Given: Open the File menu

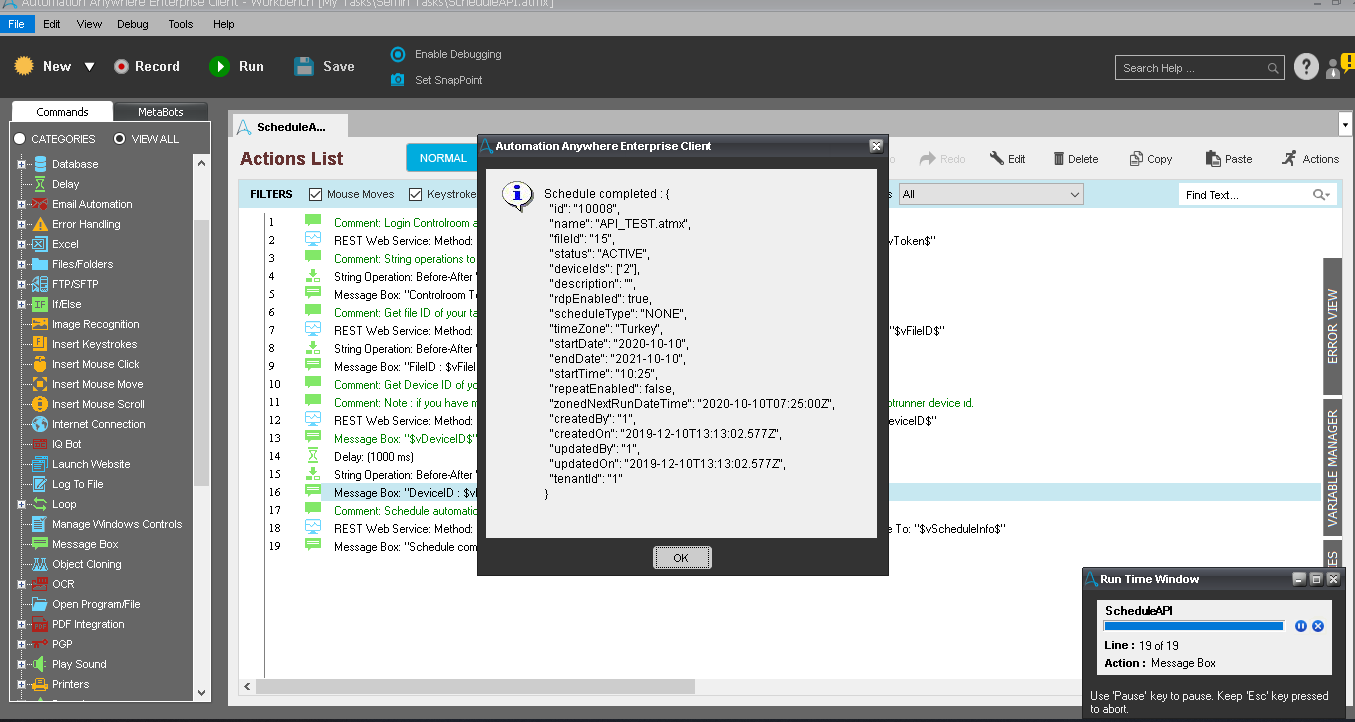Looking at the screenshot, I should click(x=17, y=24).
